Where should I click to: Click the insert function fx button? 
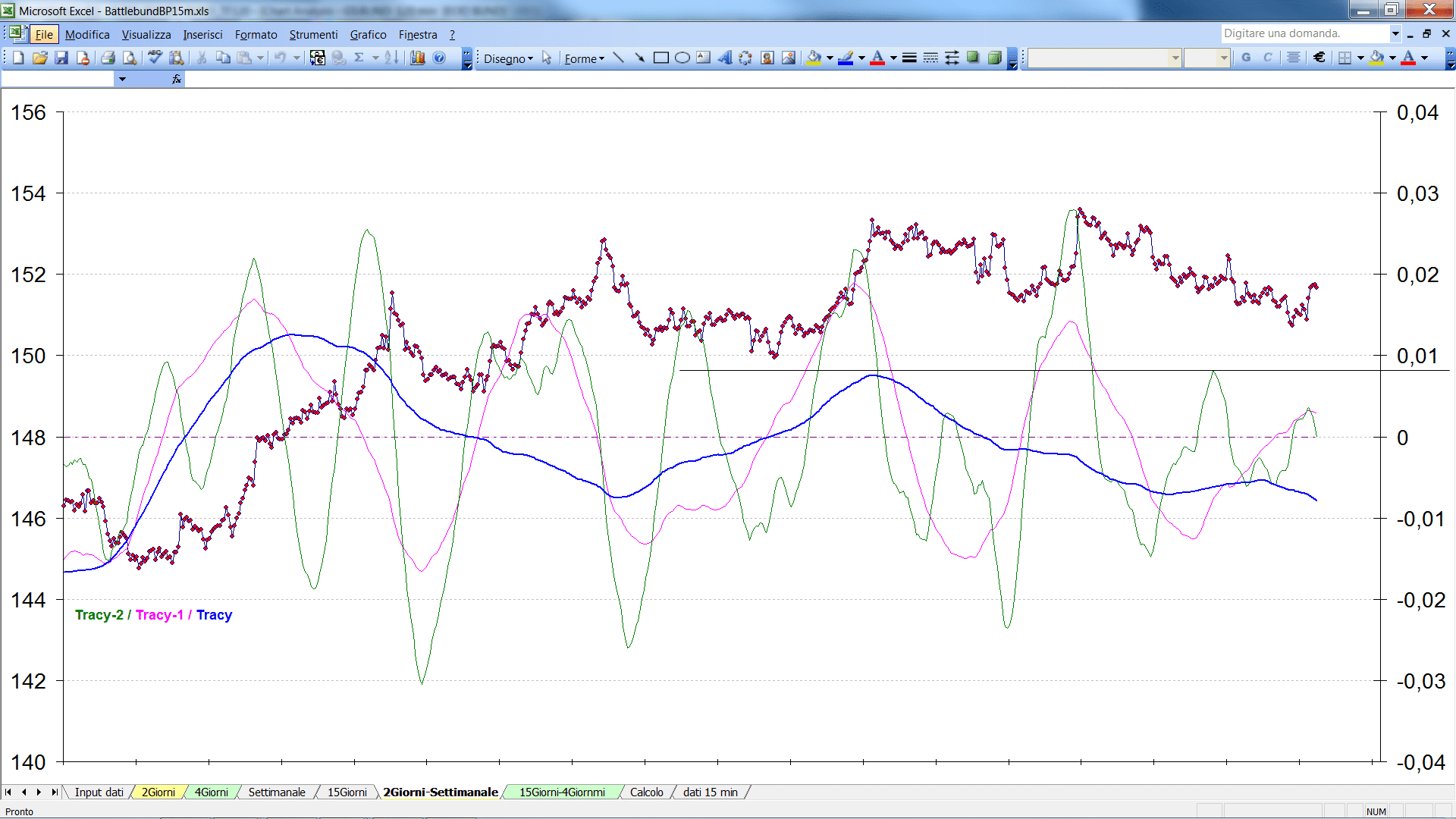177,79
